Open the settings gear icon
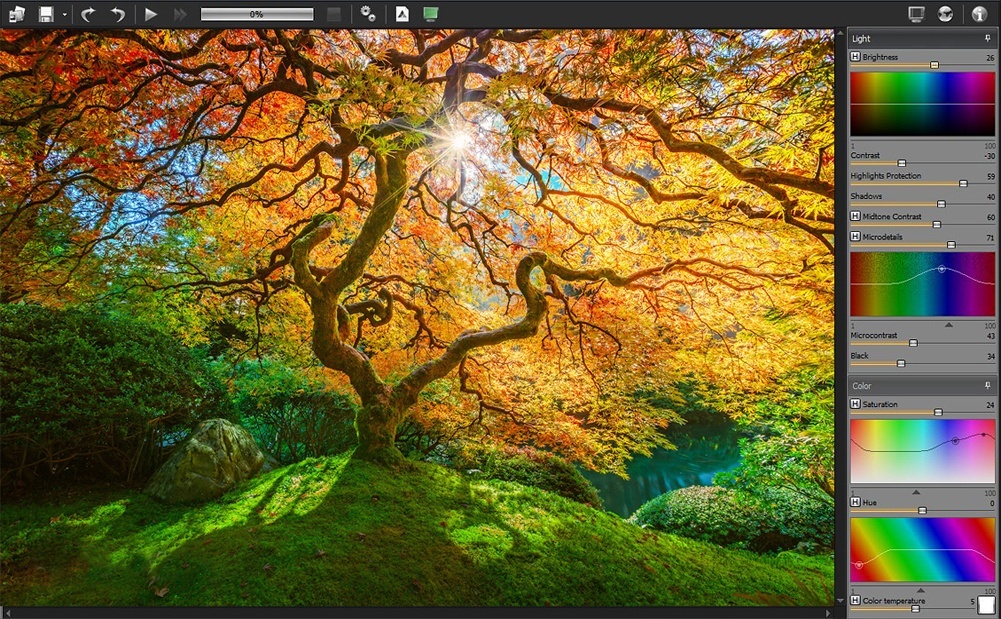Screen dimensions: 1001x619 tap(368, 13)
